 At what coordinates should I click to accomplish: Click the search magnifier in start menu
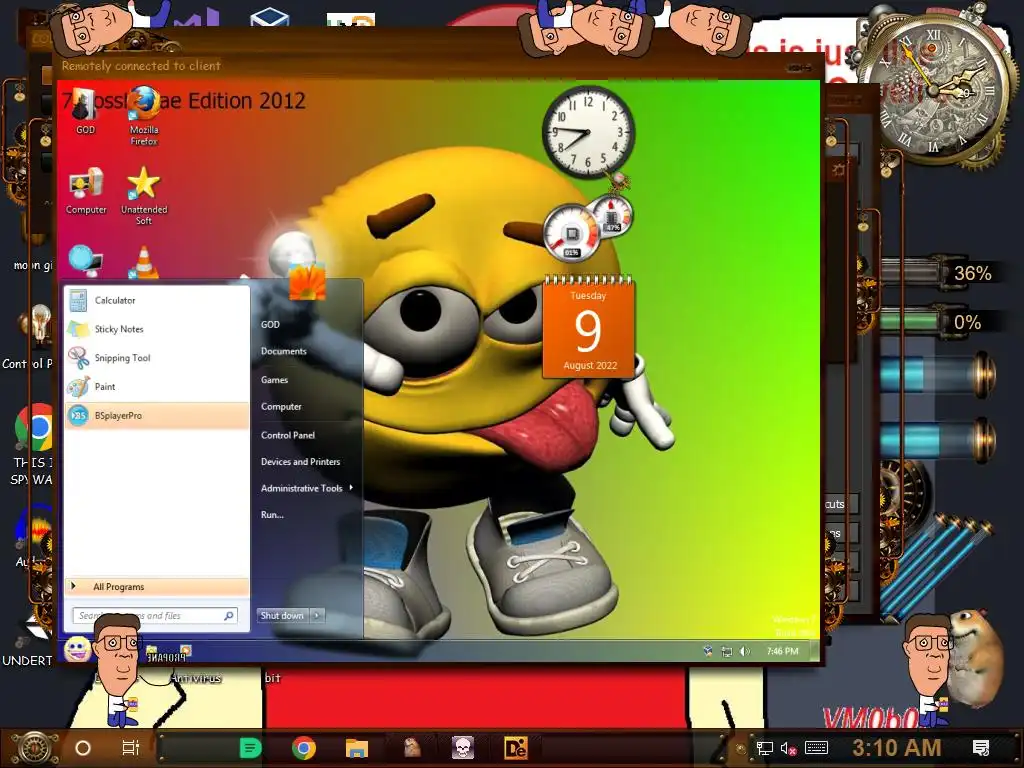[x=229, y=616]
